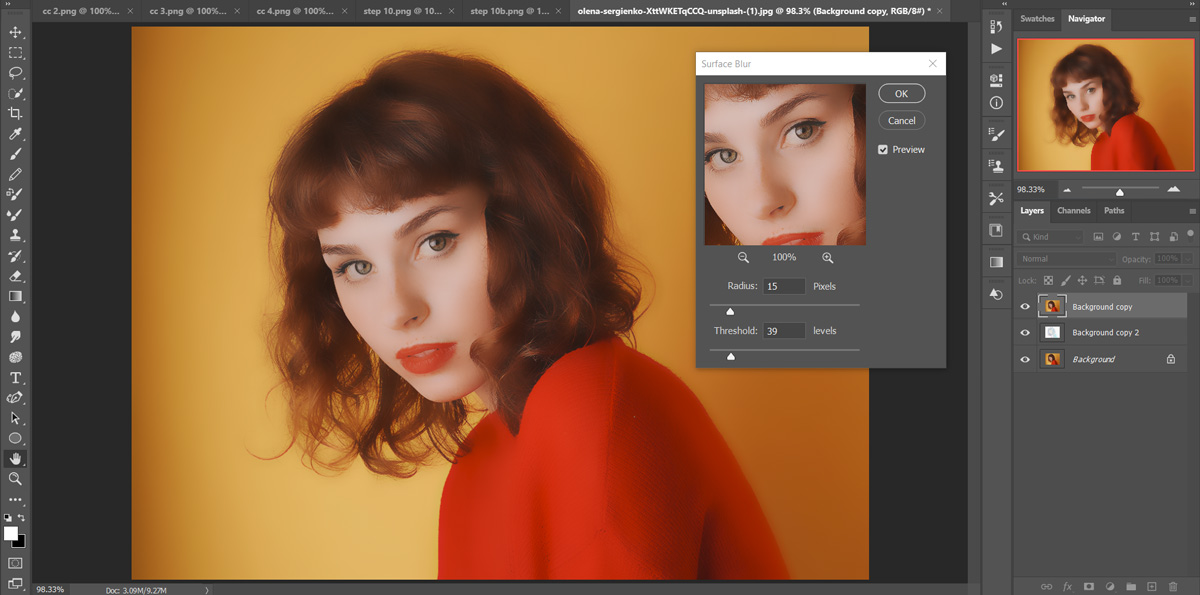Screen dimensions: 1200x595
Task: Click OK in Surface Blur dialog
Action: (x=901, y=93)
